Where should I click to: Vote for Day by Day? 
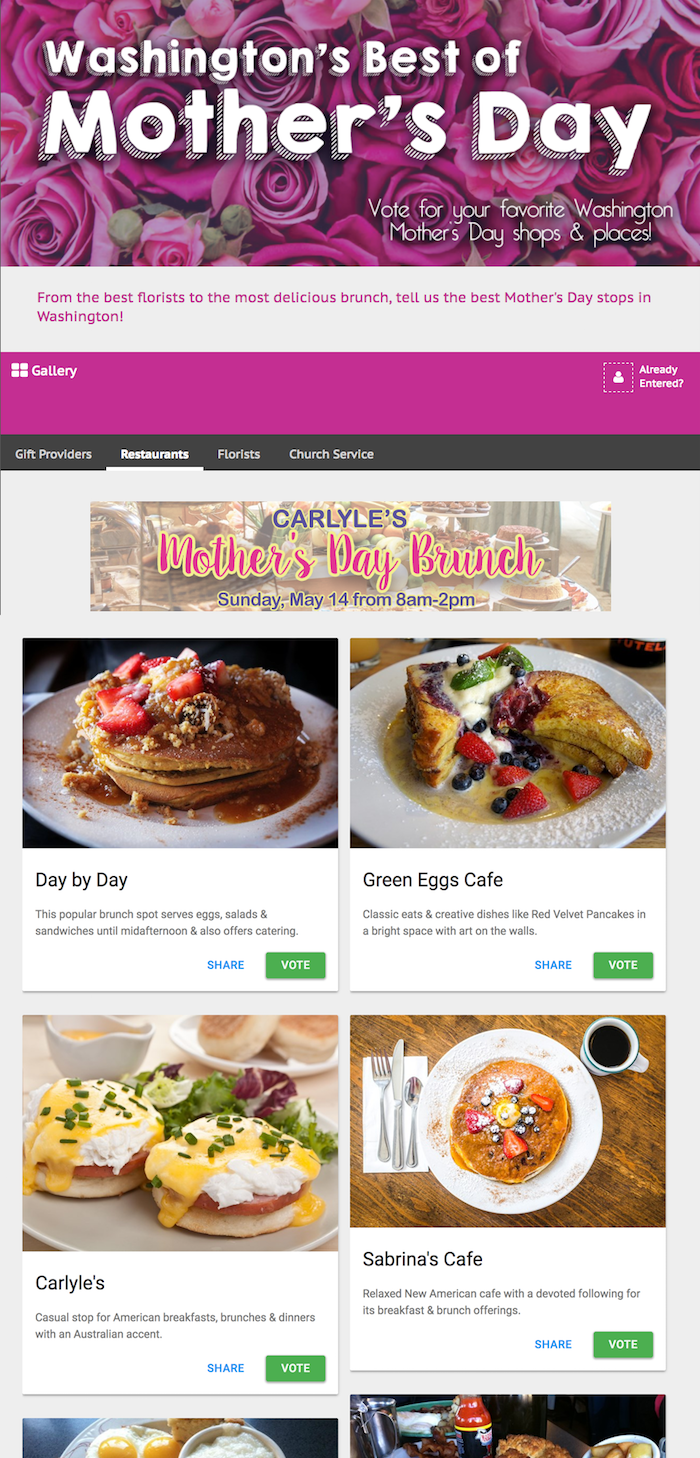click(295, 965)
